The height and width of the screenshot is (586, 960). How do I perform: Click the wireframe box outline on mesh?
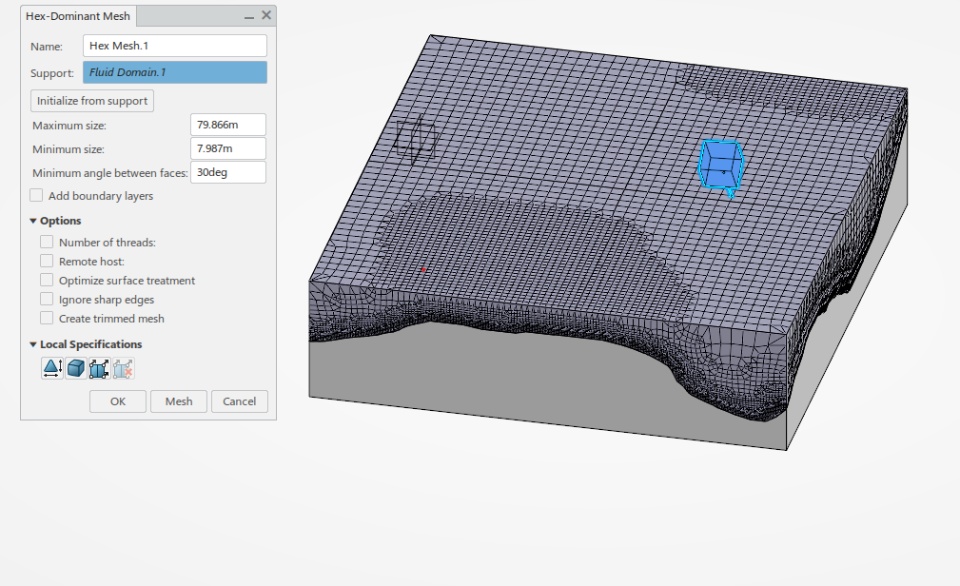(x=415, y=140)
